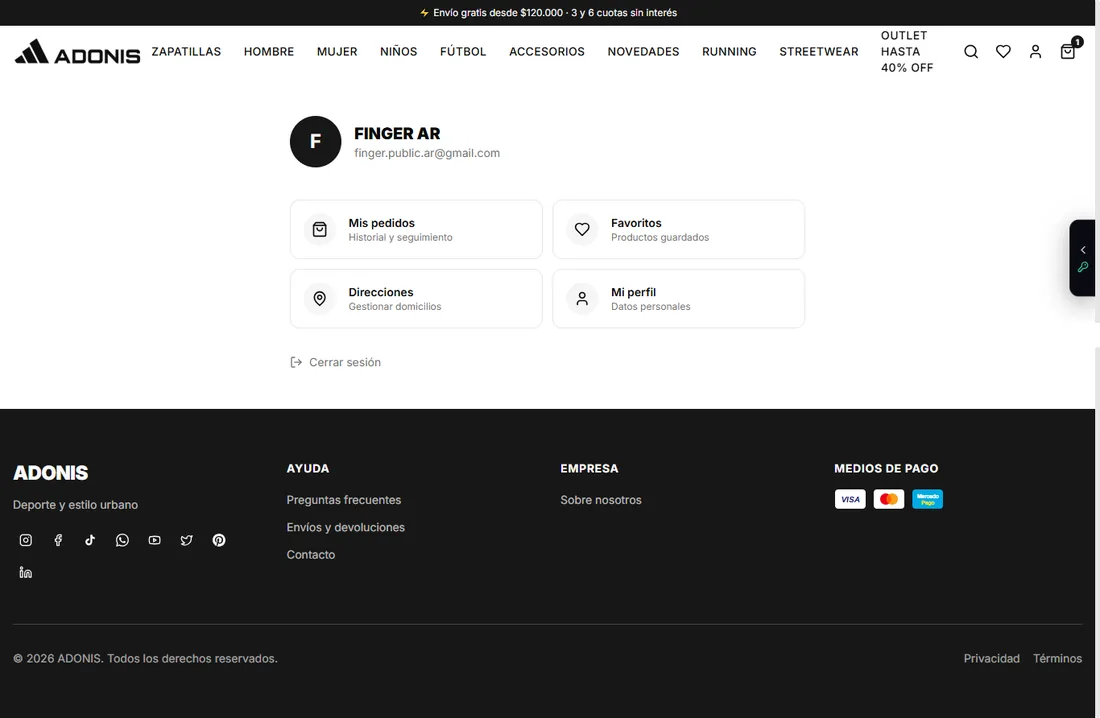
Task: Open the Mis pedidos card
Action: (416, 230)
